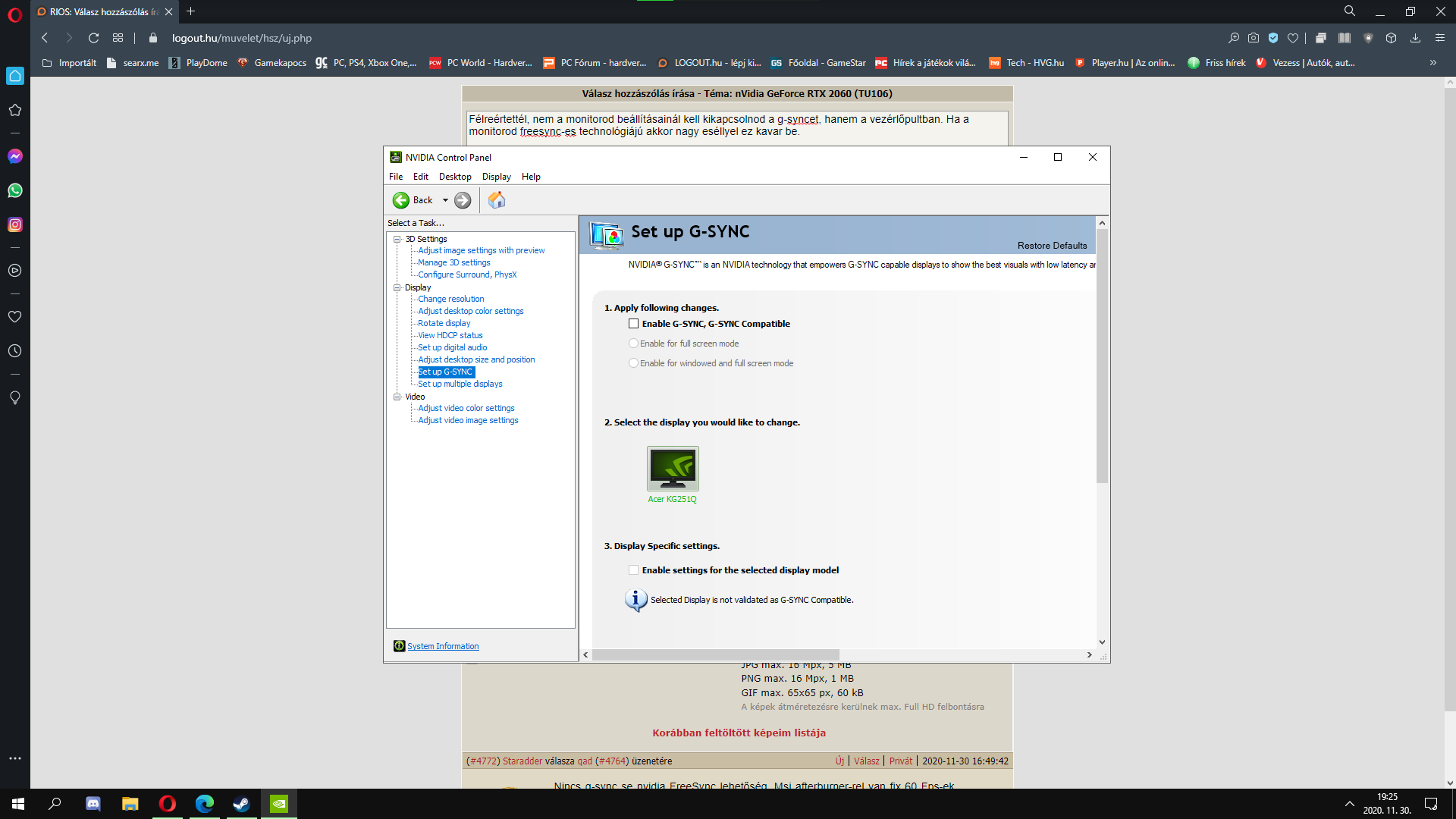Screen dimensions: 1456x819
Task: Open Opera easy setup menu icon
Action: click(1440, 38)
